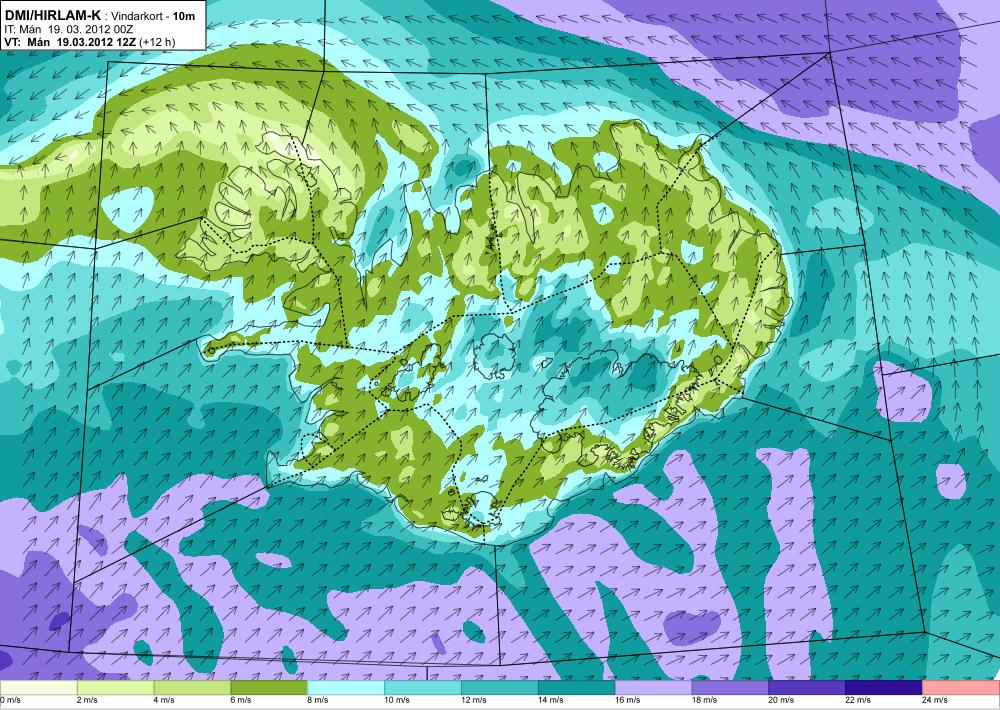Click the '16 m/s' legend label

(x=628, y=700)
